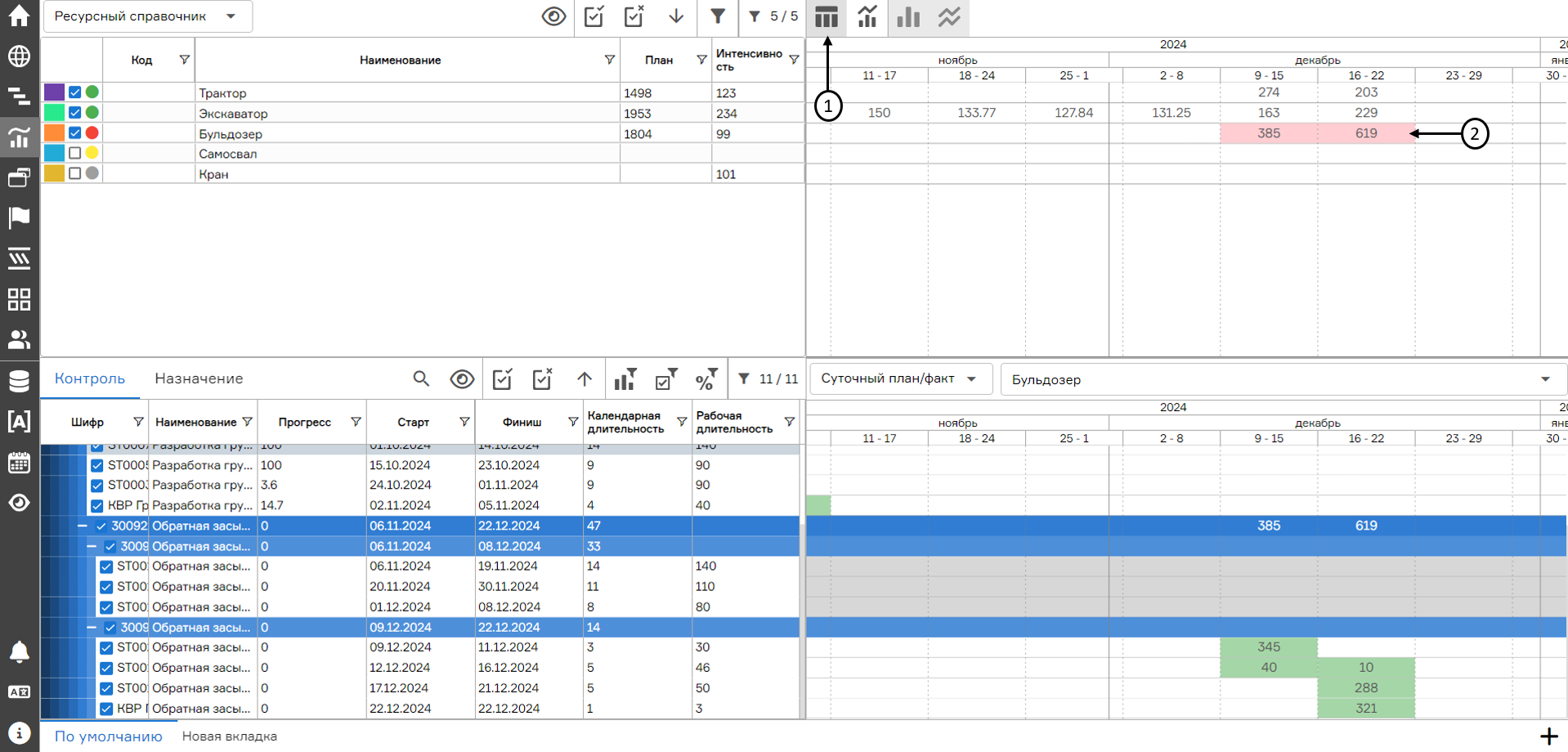Open the Суточный план/факт dropdown
This screenshot has width=1568, height=752.
tap(901, 379)
